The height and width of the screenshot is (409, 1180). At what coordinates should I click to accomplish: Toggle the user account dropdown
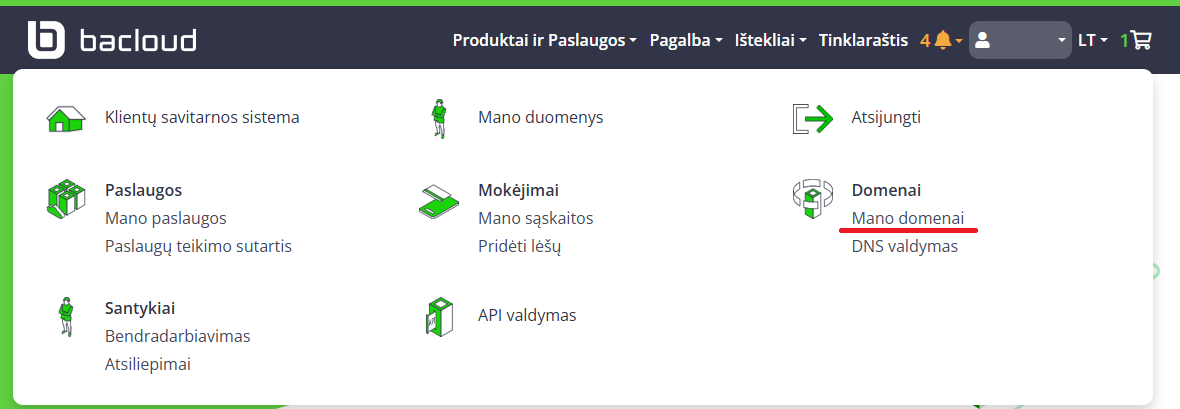(1021, 40)
